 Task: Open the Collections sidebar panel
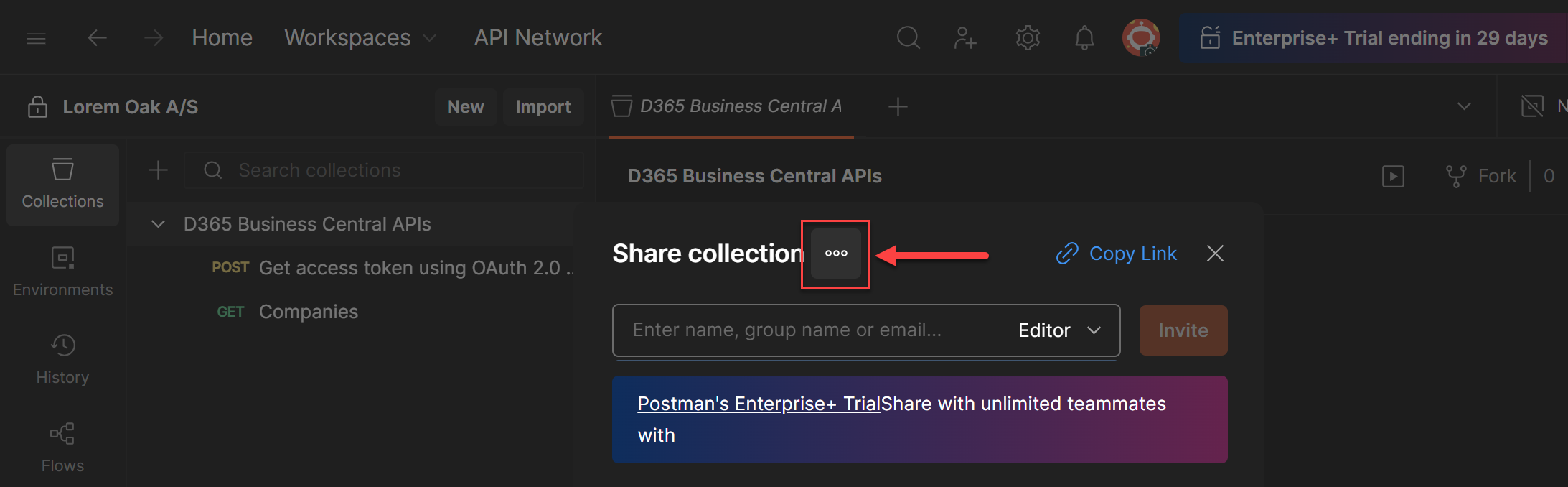pos(63,185)
